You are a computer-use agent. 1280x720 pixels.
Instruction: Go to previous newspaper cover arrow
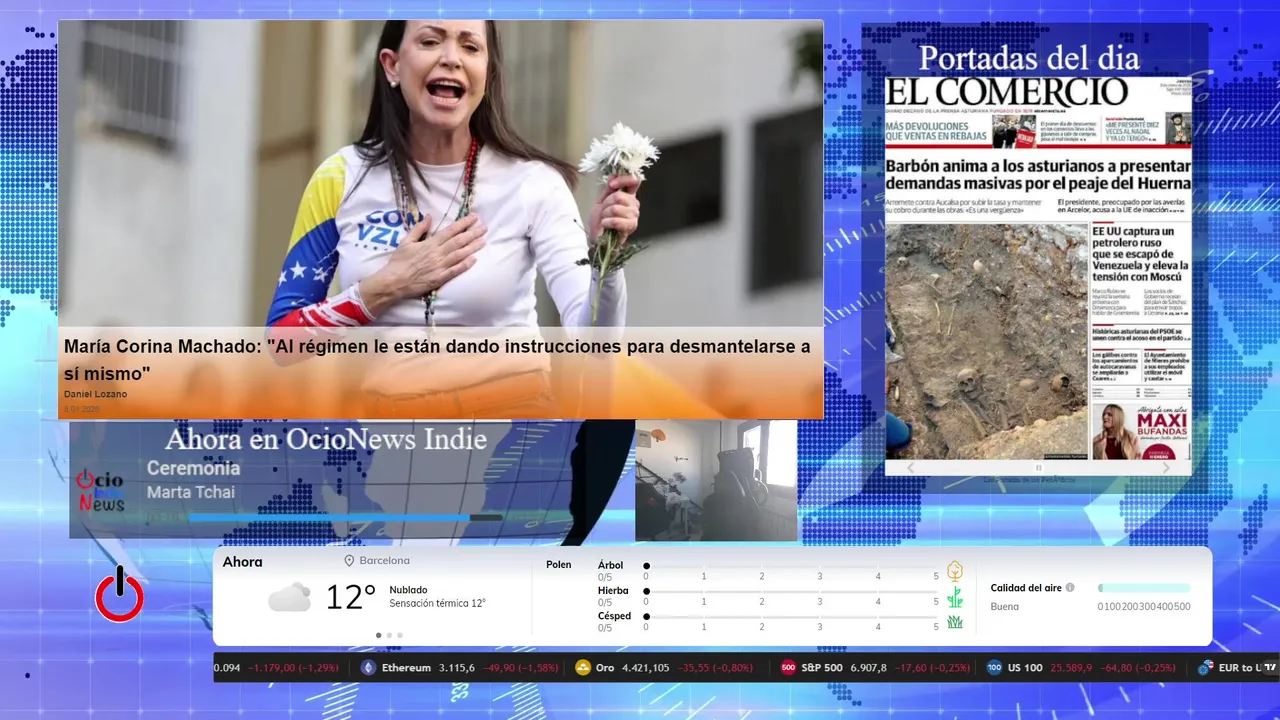(910, 468)
